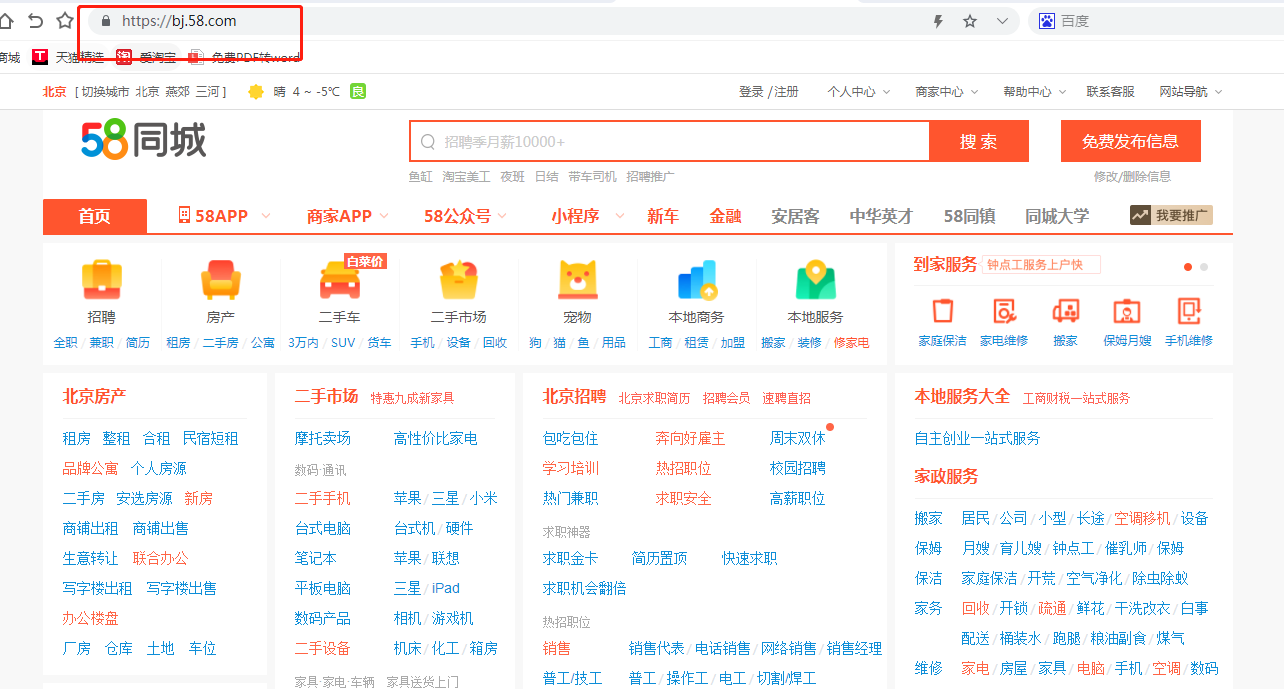The image size is (1284, 689).
Task: Go to the 首页 tab
Action: click(95, 216)
